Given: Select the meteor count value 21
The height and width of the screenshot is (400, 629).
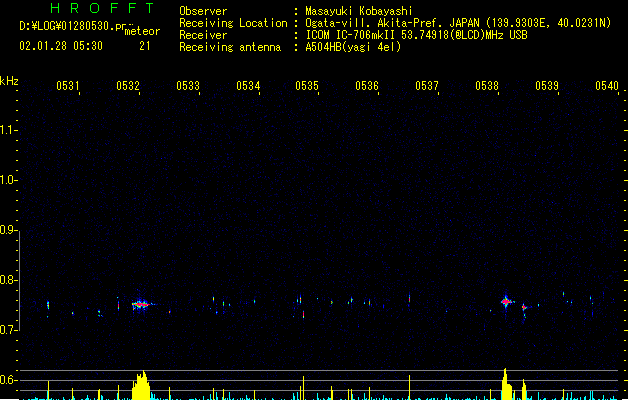Looking at the screenshot, I should point(145,46).
